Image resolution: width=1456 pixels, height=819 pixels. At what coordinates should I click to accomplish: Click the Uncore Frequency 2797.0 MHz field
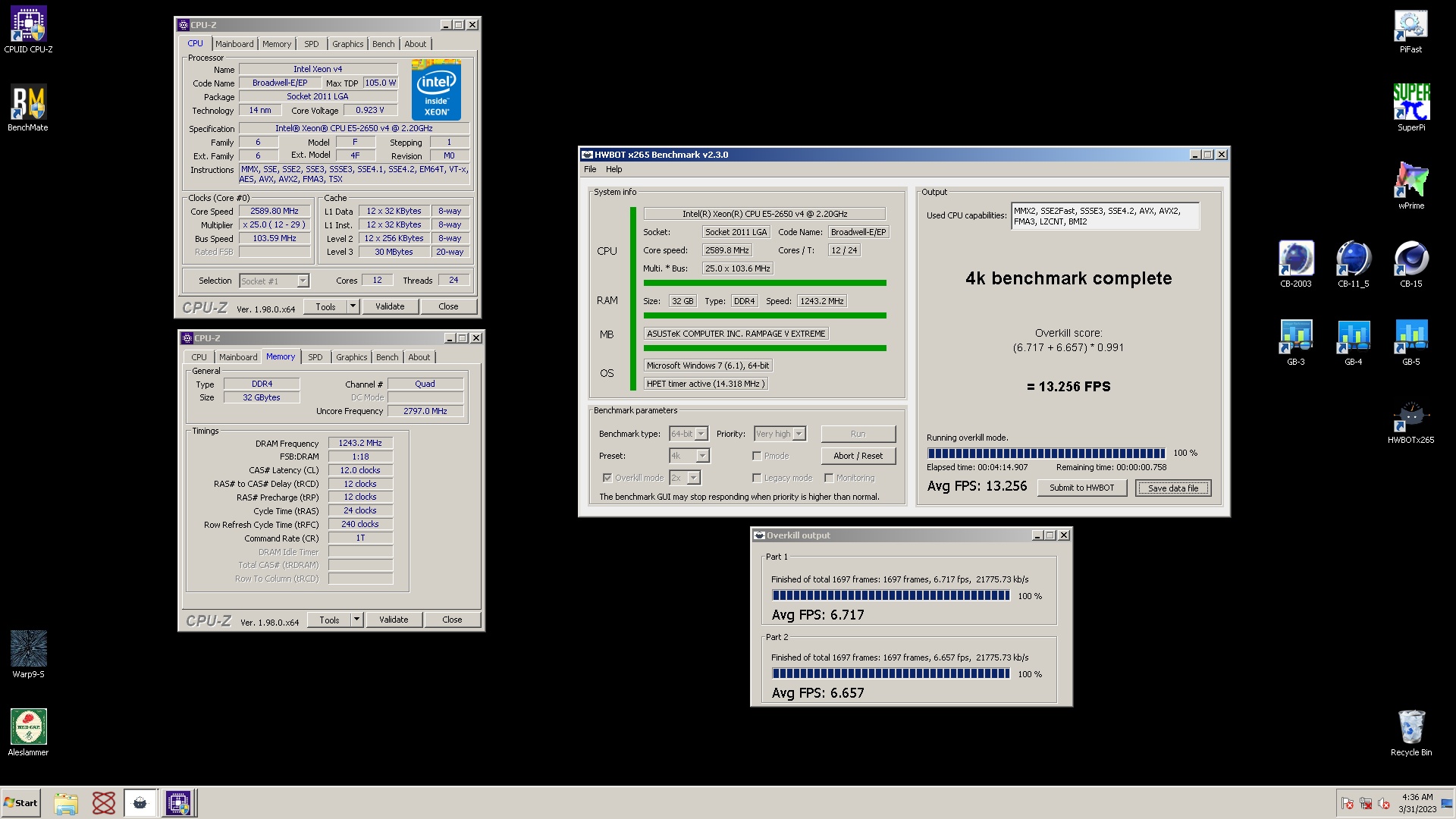pyautogui.click(x=425, y=411)
